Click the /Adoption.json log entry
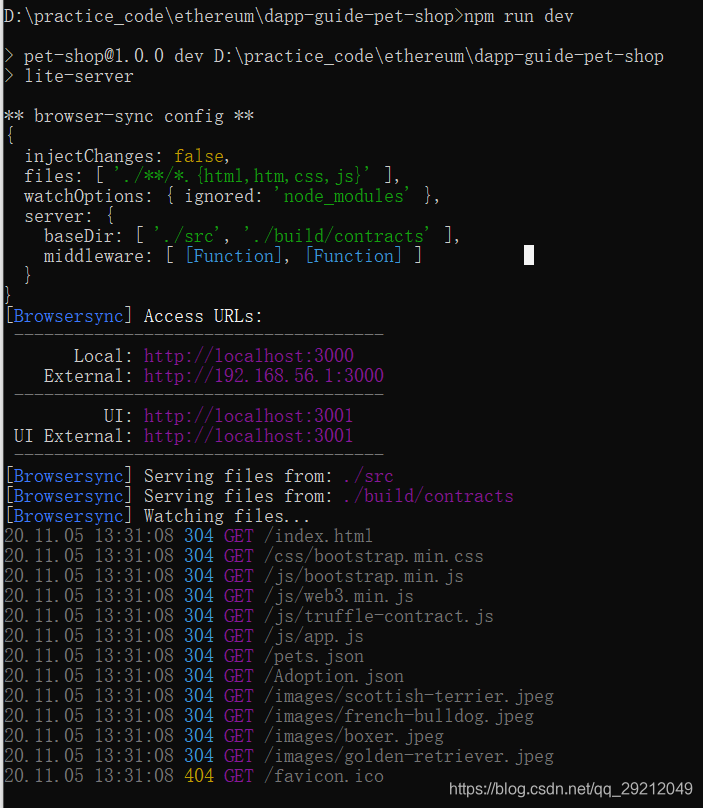 pos(204,676)
